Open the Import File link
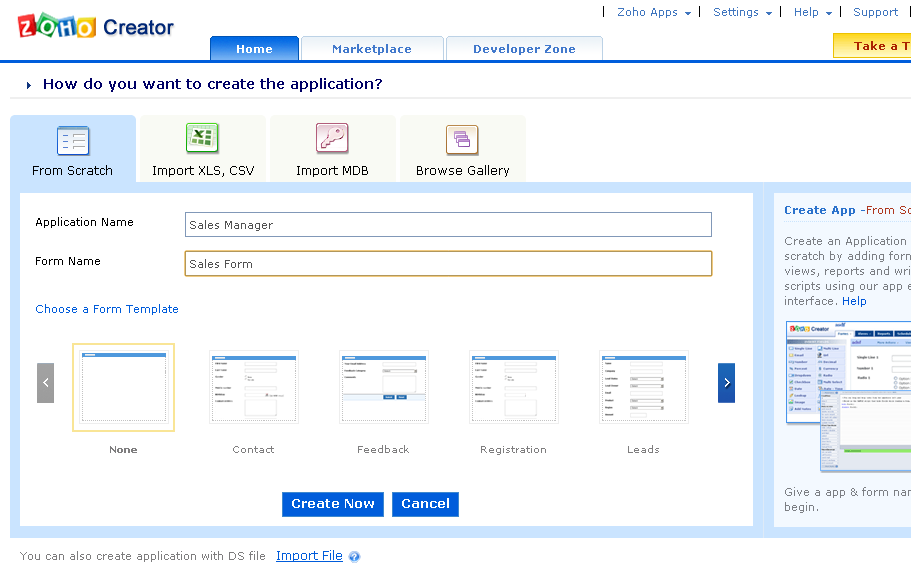This screenshot has height=578, width=913. 309,556
